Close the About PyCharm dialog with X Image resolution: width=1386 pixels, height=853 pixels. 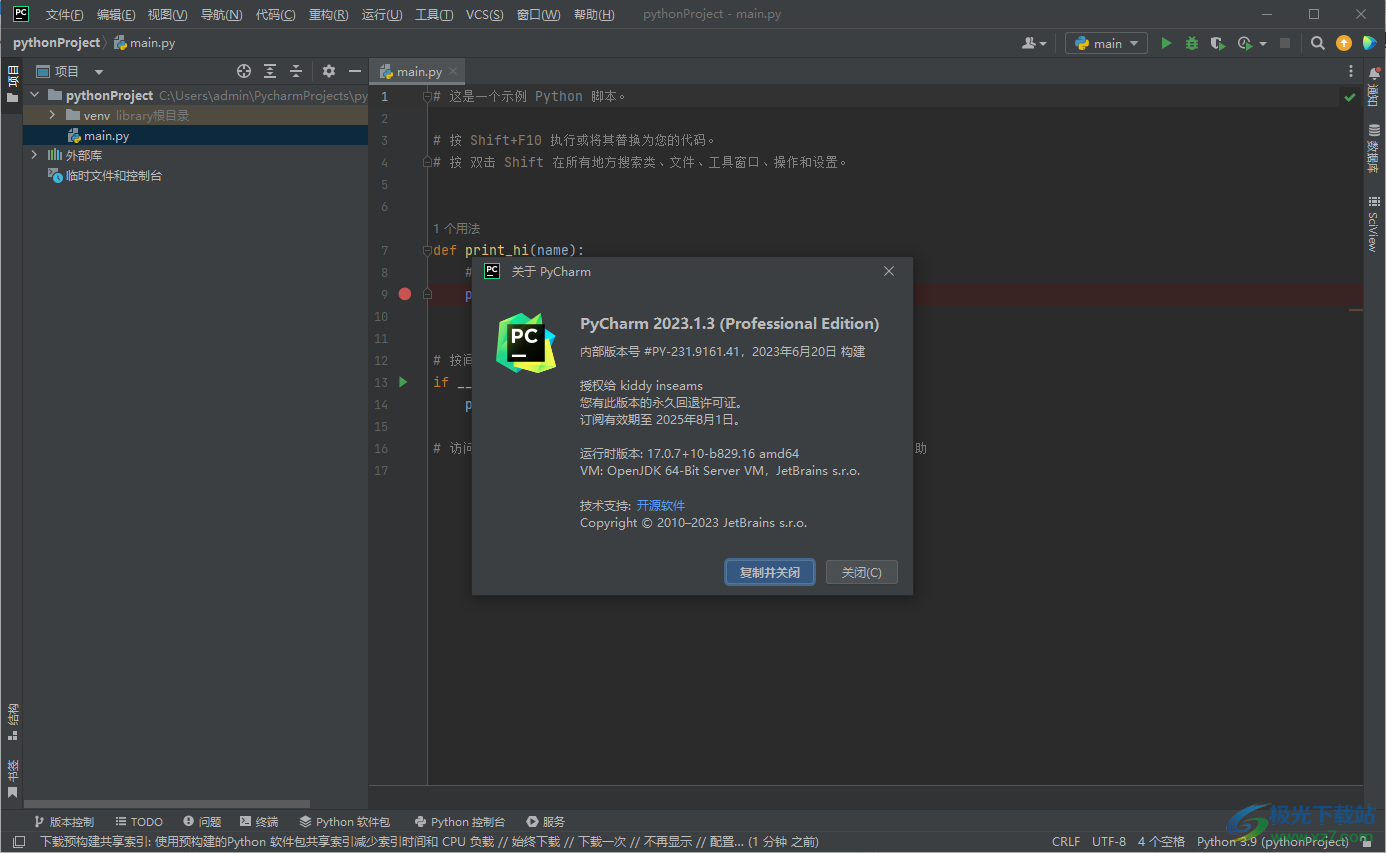pyautogui.click(x=889, y=271)
